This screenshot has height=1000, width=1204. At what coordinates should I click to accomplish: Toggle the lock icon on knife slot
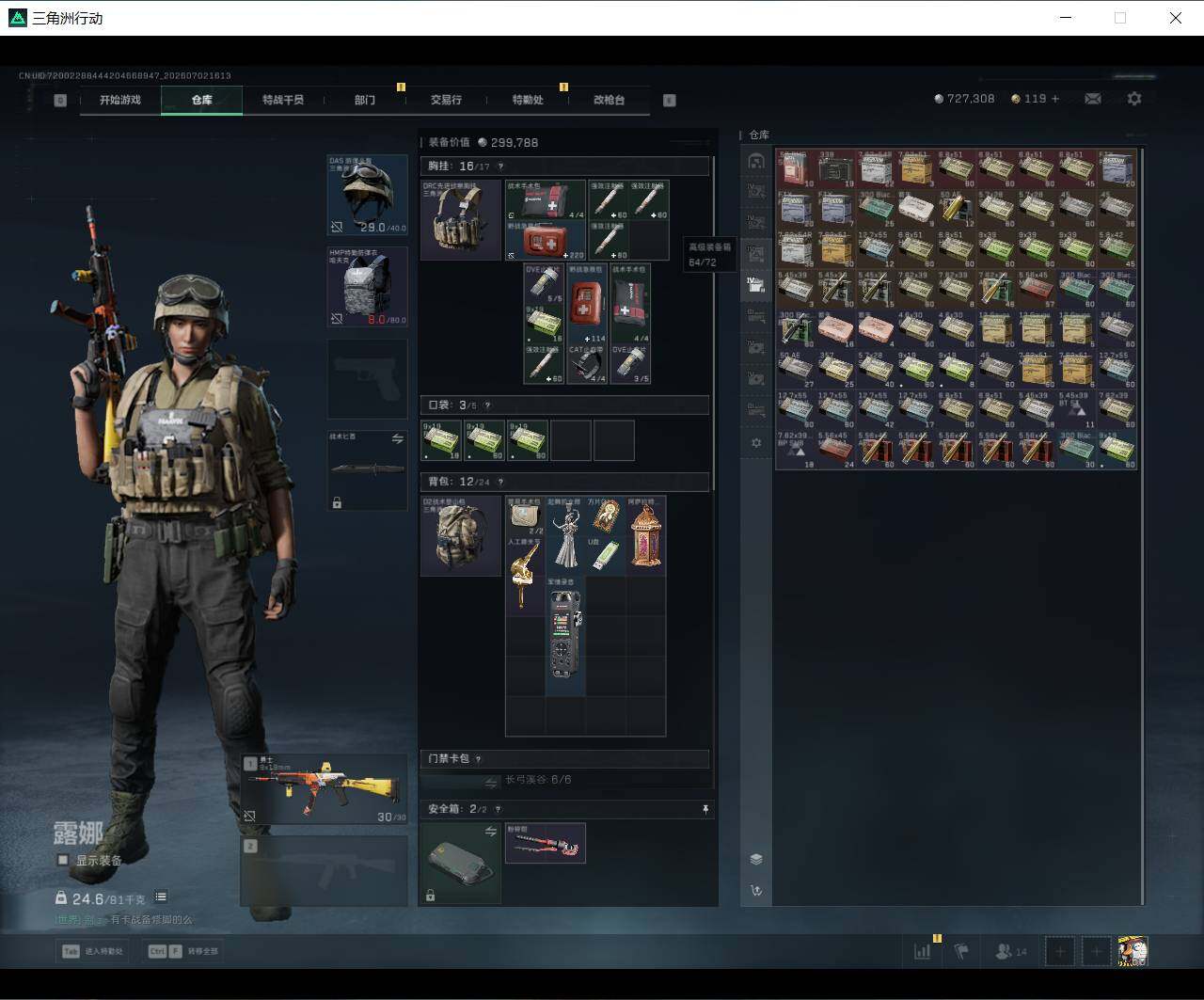(x=337, y=503)
